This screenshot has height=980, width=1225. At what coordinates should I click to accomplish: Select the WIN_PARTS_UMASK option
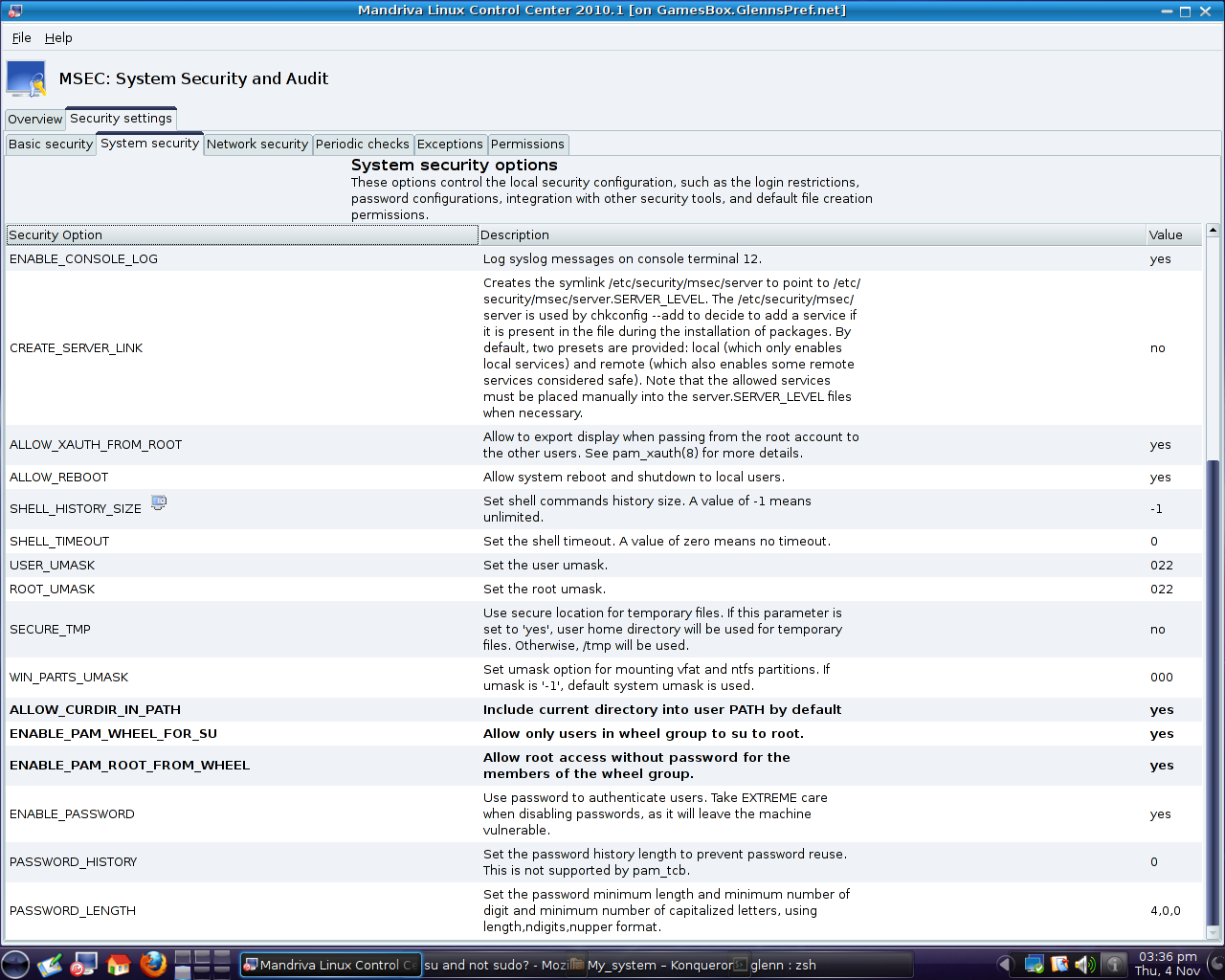[x=69, y=677]
